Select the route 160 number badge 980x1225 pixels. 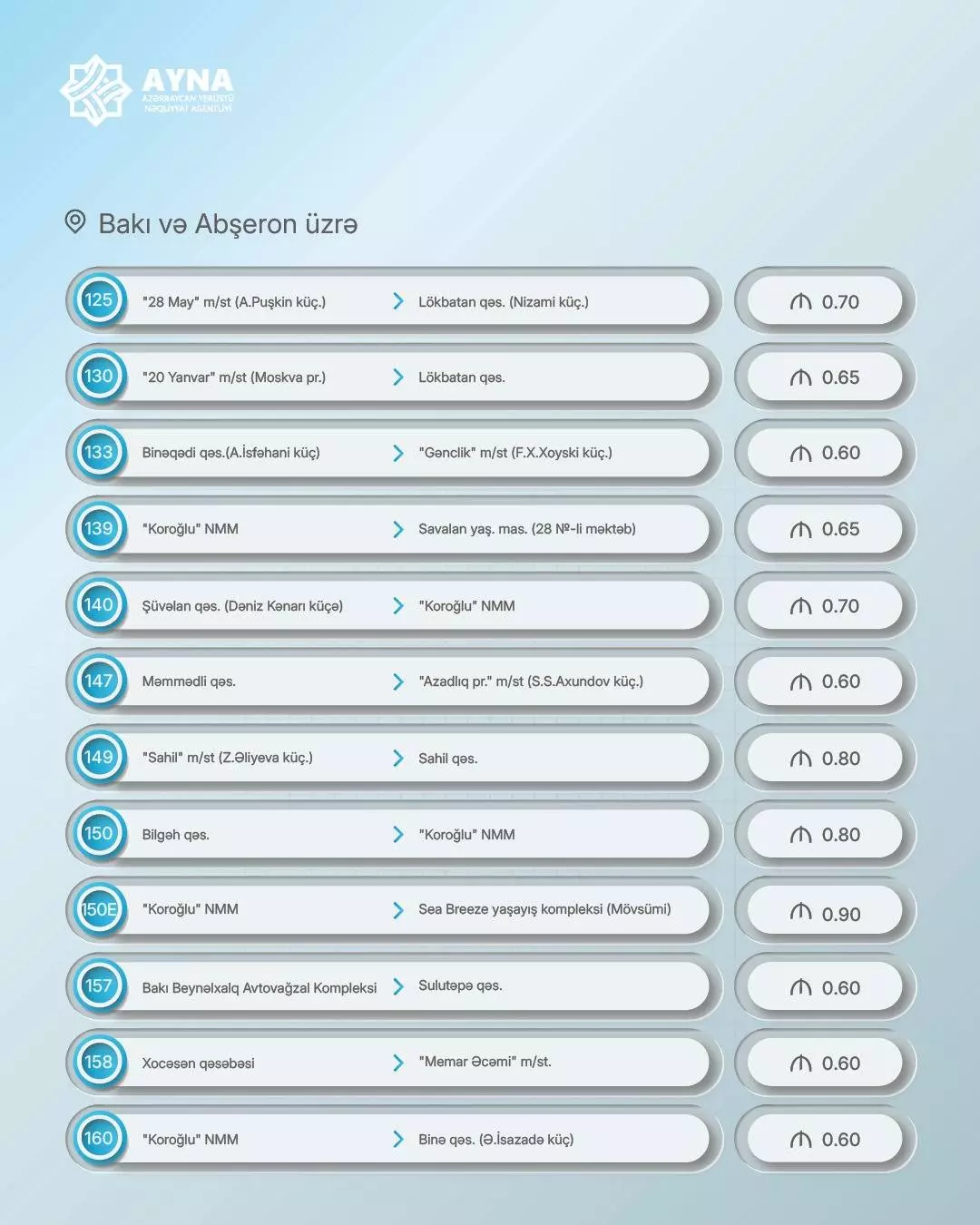pyautogui.click(x=98, y=1138)
